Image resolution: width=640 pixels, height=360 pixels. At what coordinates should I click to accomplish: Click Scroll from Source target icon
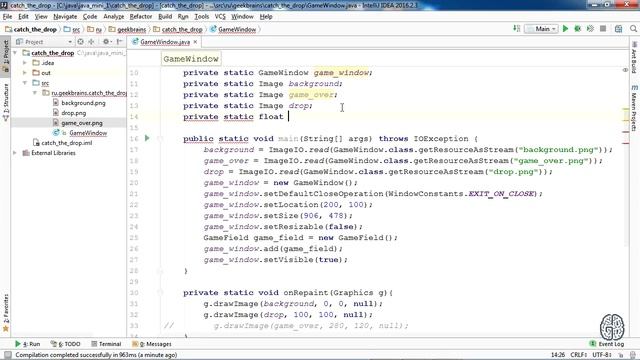point(80,42)
